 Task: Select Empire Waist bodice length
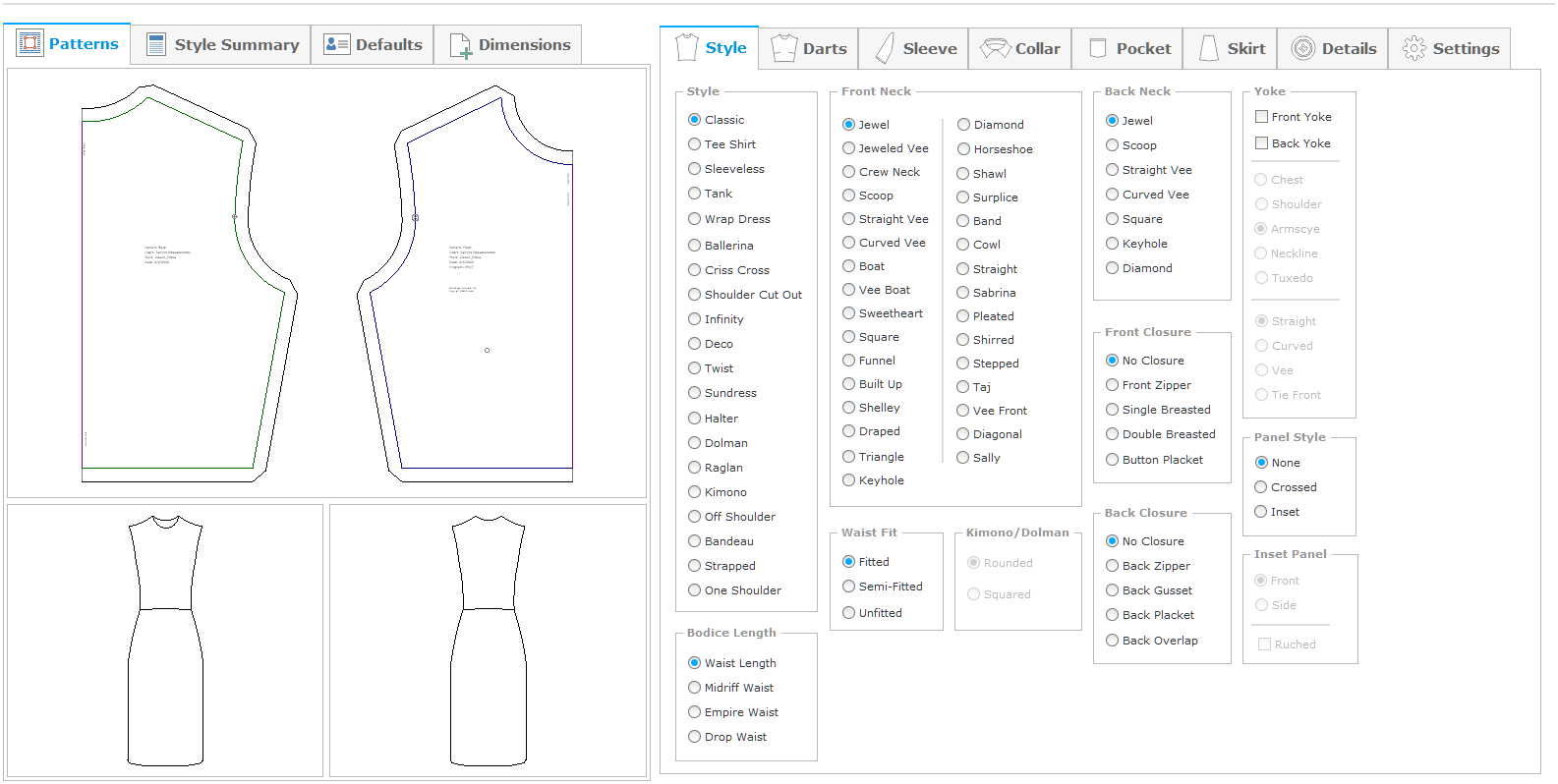tap(694, 712)
